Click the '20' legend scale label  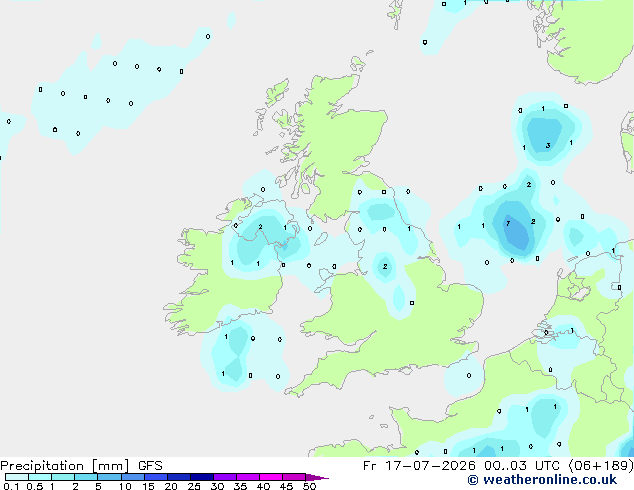tap(171, 486)
